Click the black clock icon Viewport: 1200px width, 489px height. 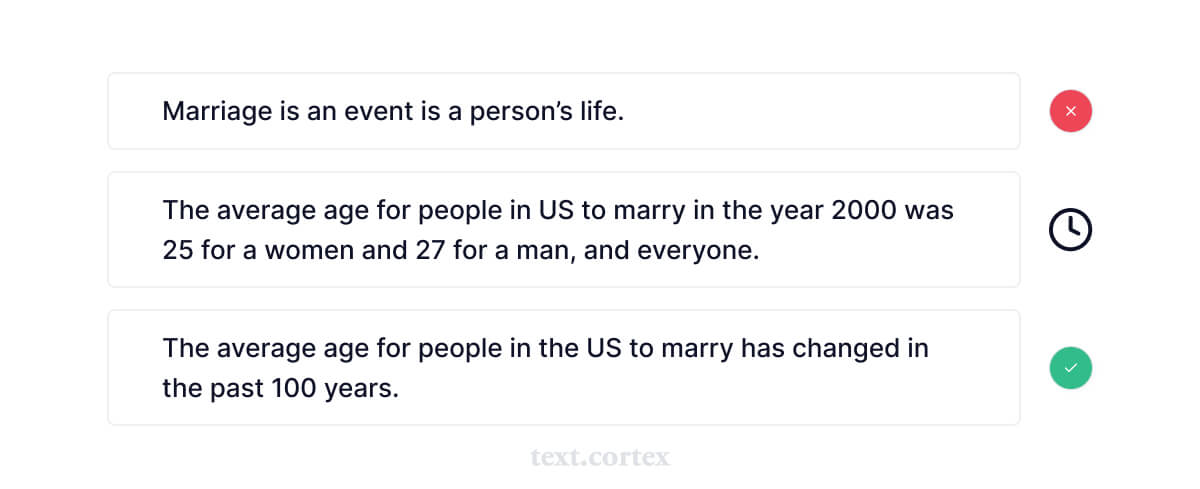[x=1070, y=230]
